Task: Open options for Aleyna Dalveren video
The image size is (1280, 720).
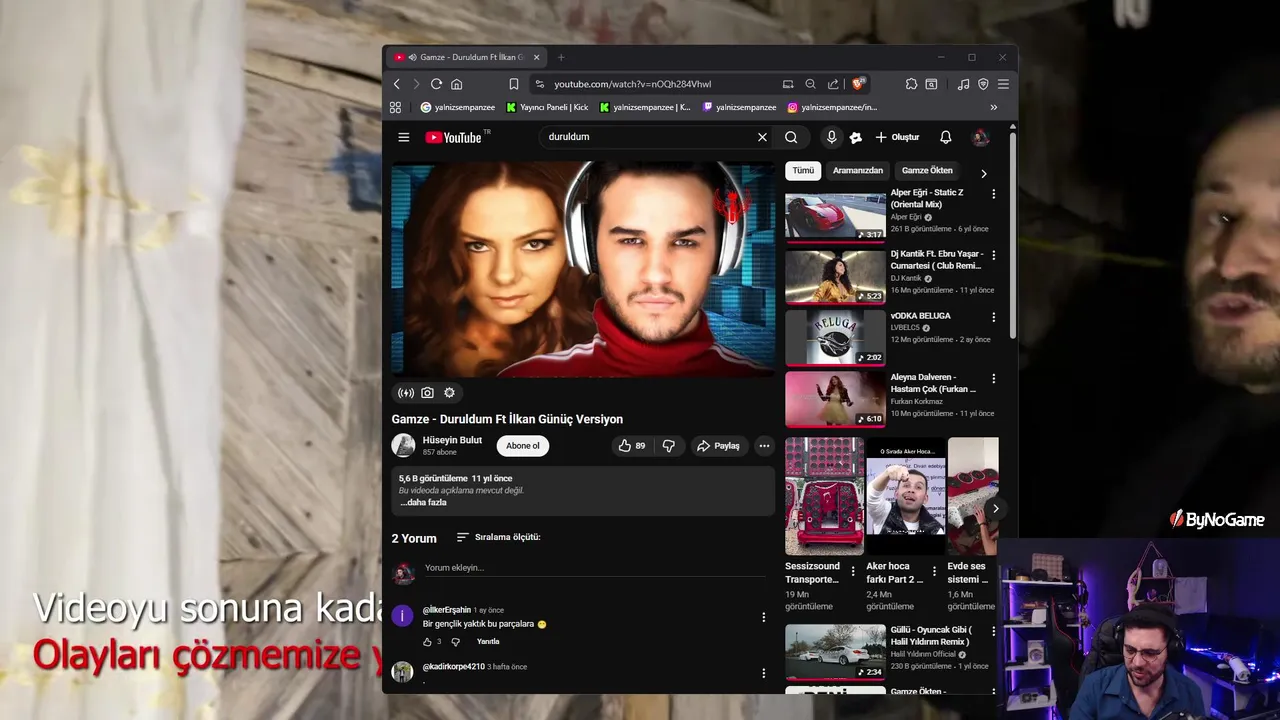Action: [x=993, y=379]
